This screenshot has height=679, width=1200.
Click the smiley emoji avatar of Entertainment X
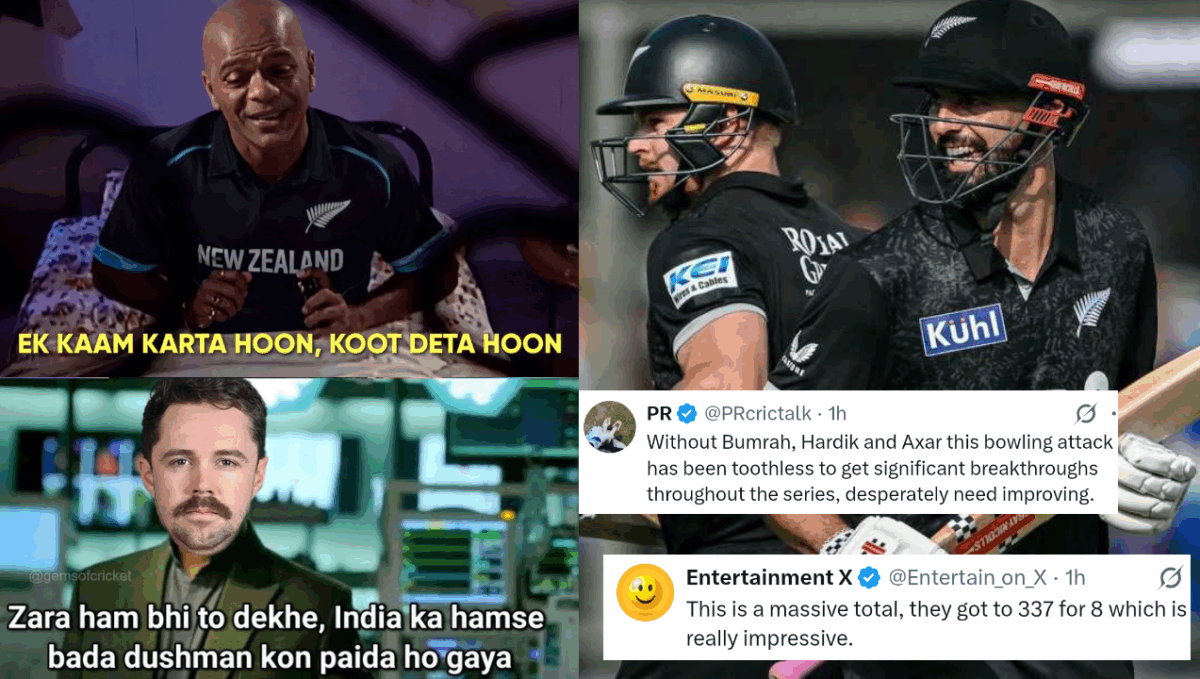tap(645, 592)
